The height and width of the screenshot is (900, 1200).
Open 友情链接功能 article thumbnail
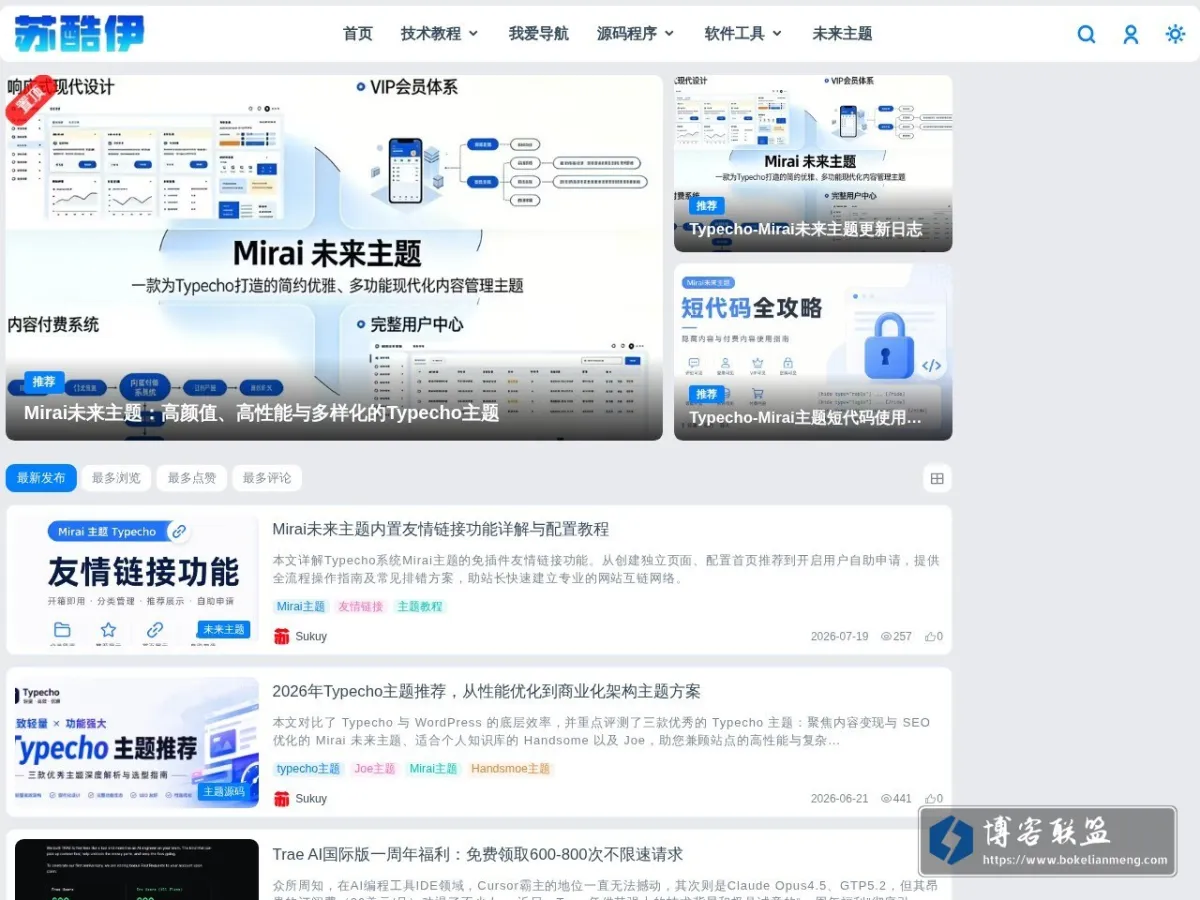click(x=137, y=580)
